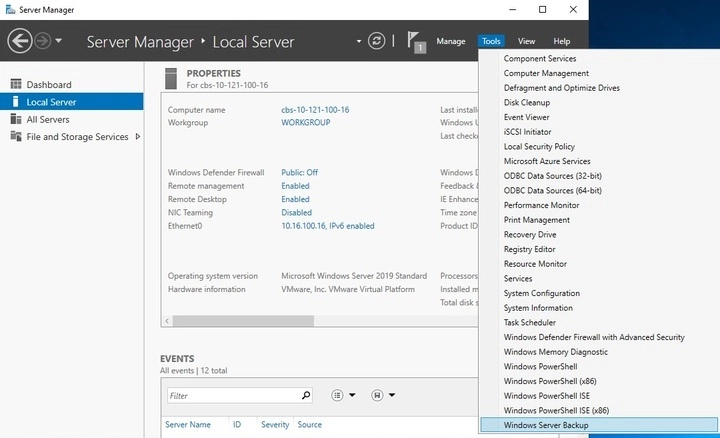Viewport: 720px width, 438px height.
Task: Close the Tools menu
Action: coord(491,41)
